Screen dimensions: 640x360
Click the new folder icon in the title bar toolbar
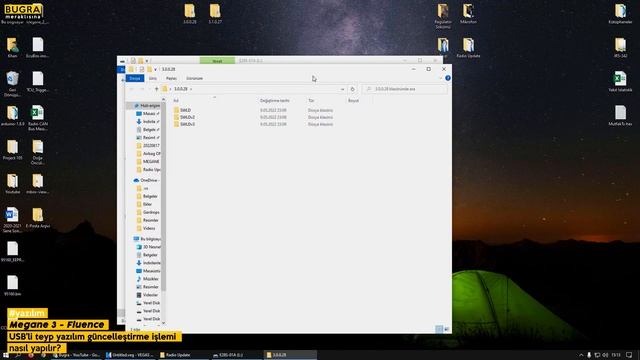[149, 69]
